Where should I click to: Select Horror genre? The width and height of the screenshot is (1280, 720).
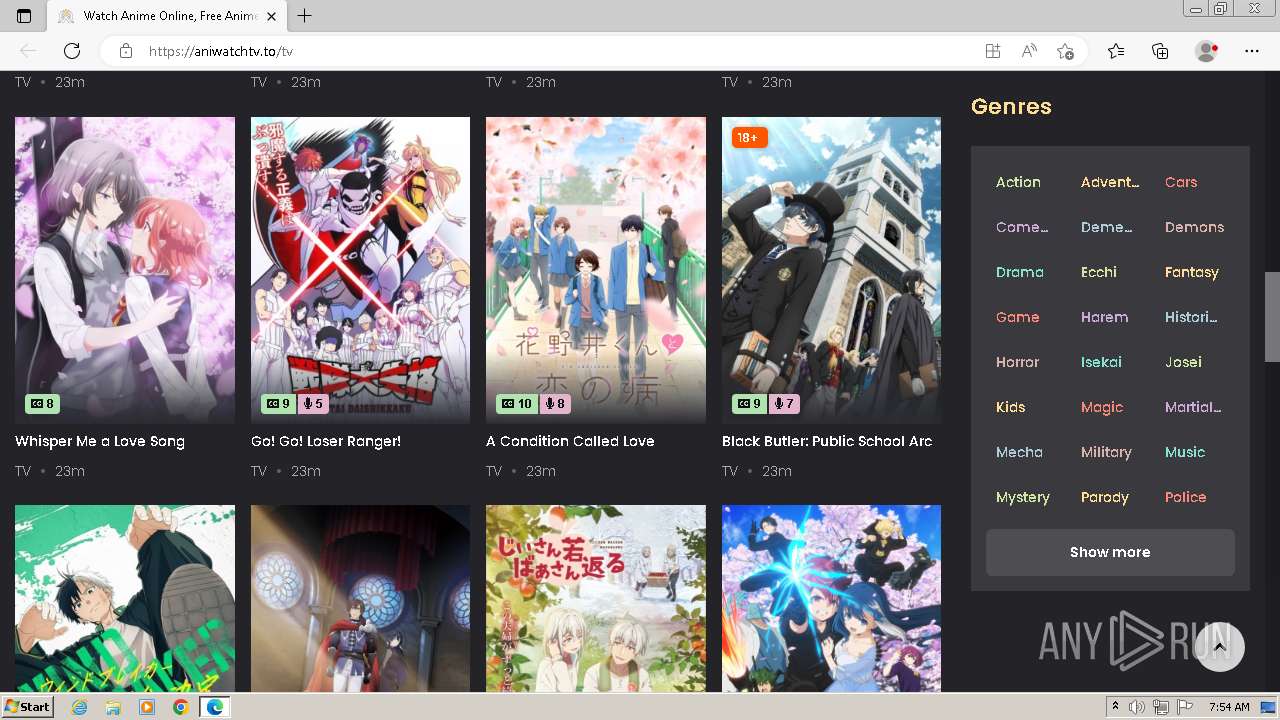tap(1018, 362)
